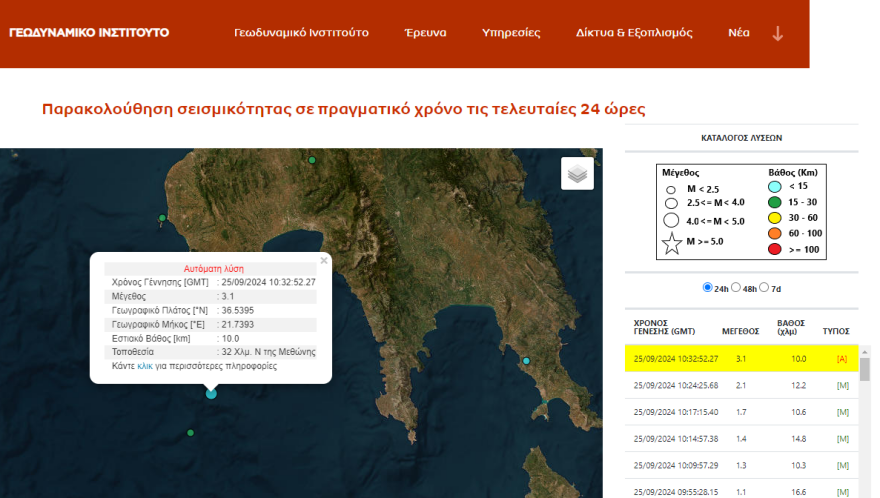Click red '>= 100' depth legend swatch
This screenshot has width=880, height=498.
774,249
